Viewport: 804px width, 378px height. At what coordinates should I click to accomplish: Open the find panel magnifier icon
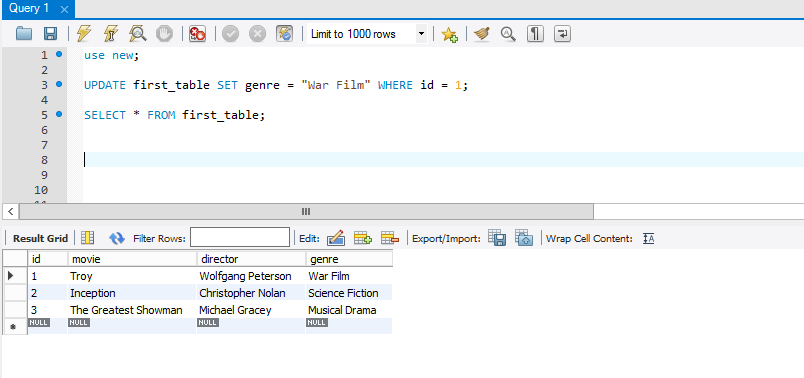508,34
